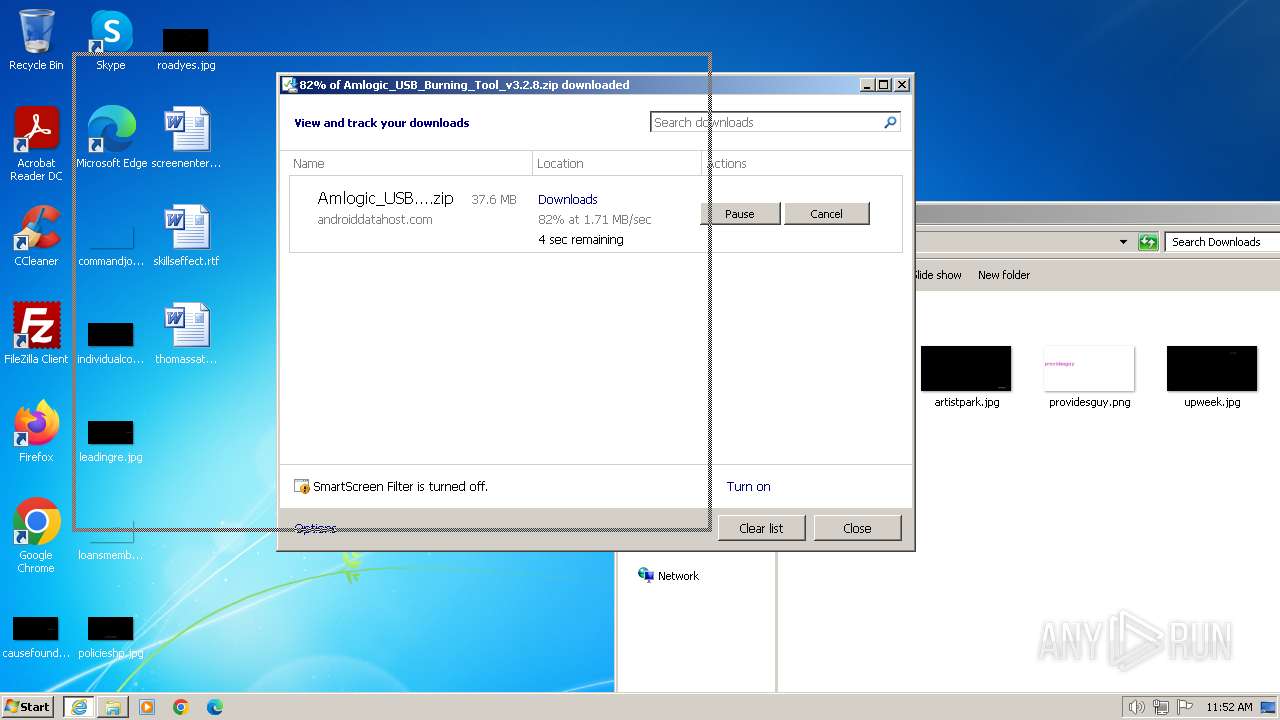This screenshot has width=1280, height=720.
Task: Launch CCleaner from the desktop
Action: (x=36, y=236)
